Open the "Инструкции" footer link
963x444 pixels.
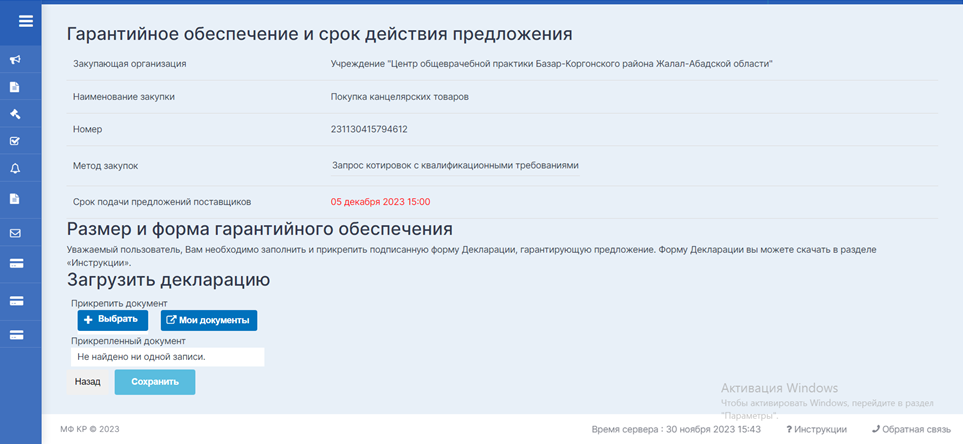(816, 429)
